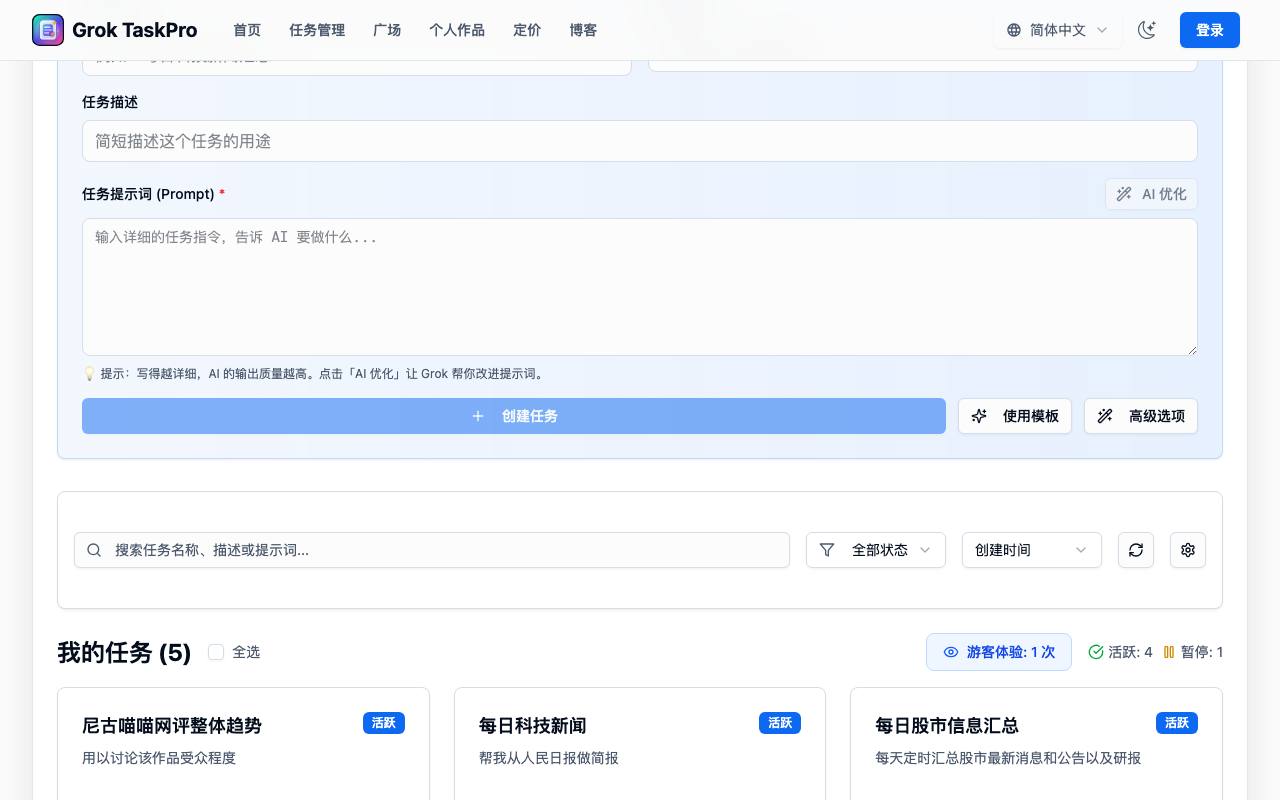Click the 高级选项 button
The width and height of the screenshot is (1280, 800).
(1141, 416)
